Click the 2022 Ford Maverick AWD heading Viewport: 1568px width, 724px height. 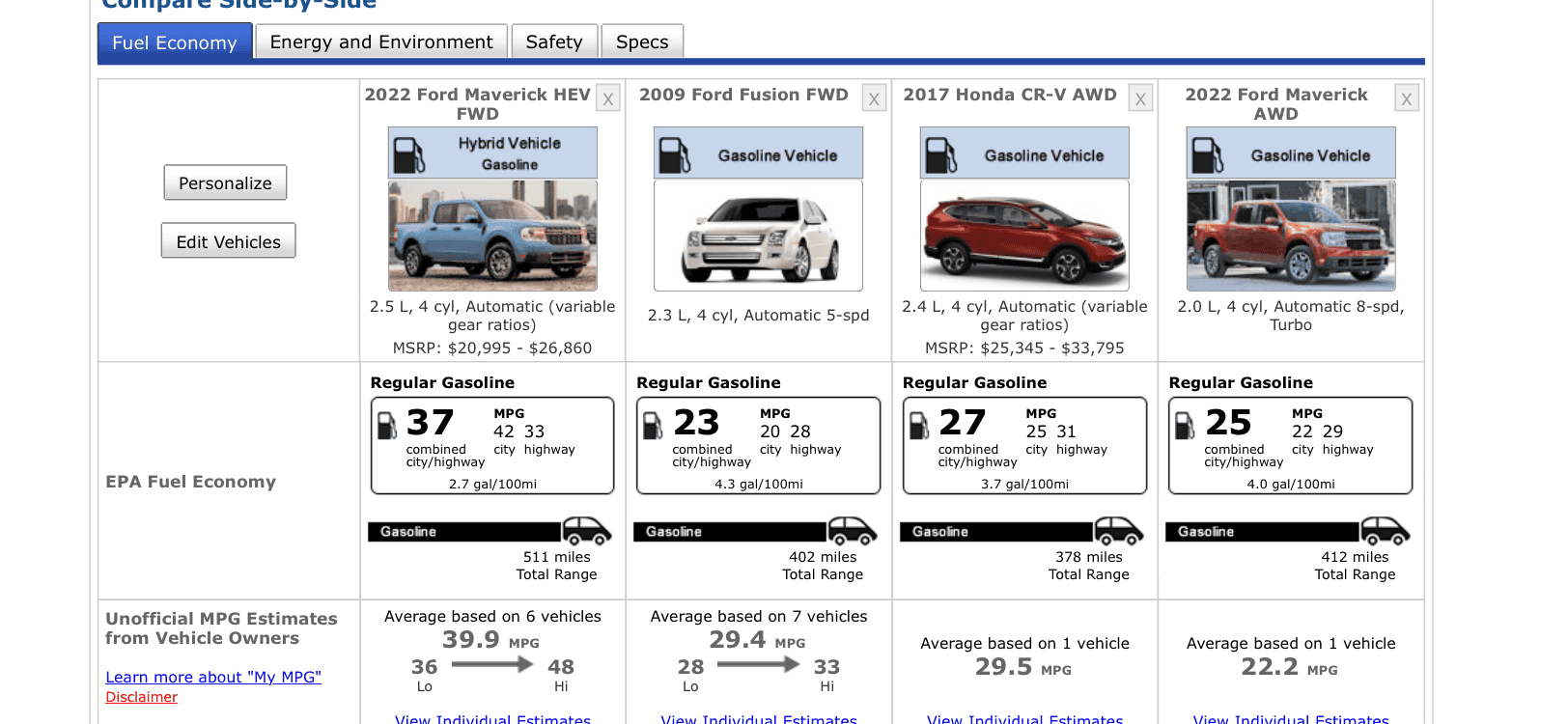[1276, 103]
